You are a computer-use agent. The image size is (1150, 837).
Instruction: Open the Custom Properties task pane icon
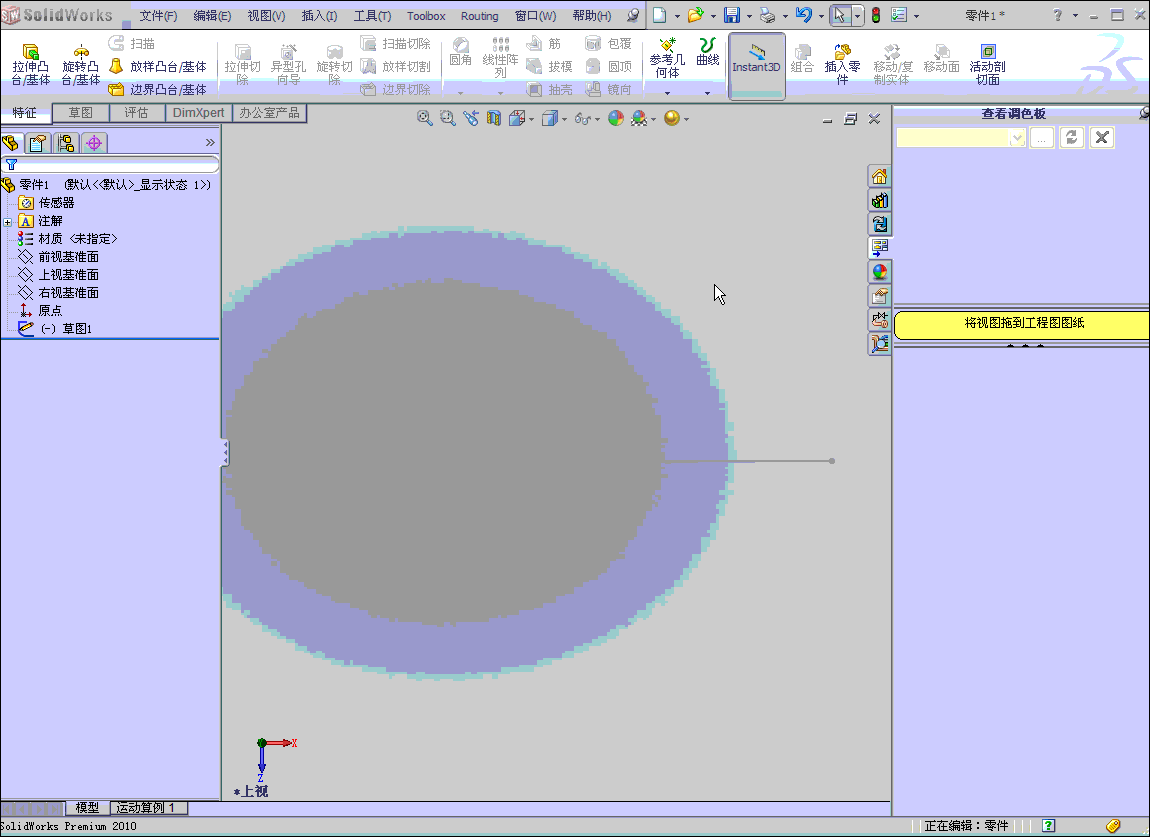point(879,296)
